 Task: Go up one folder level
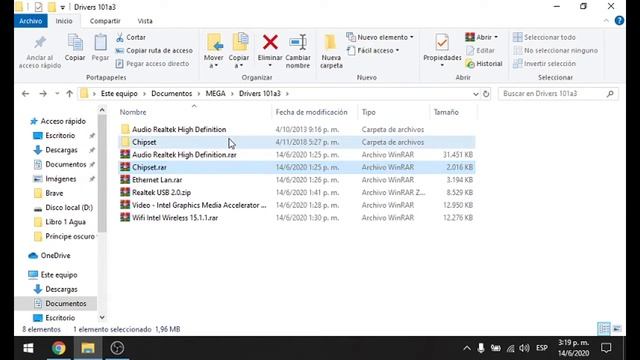(x=69, y=94)
